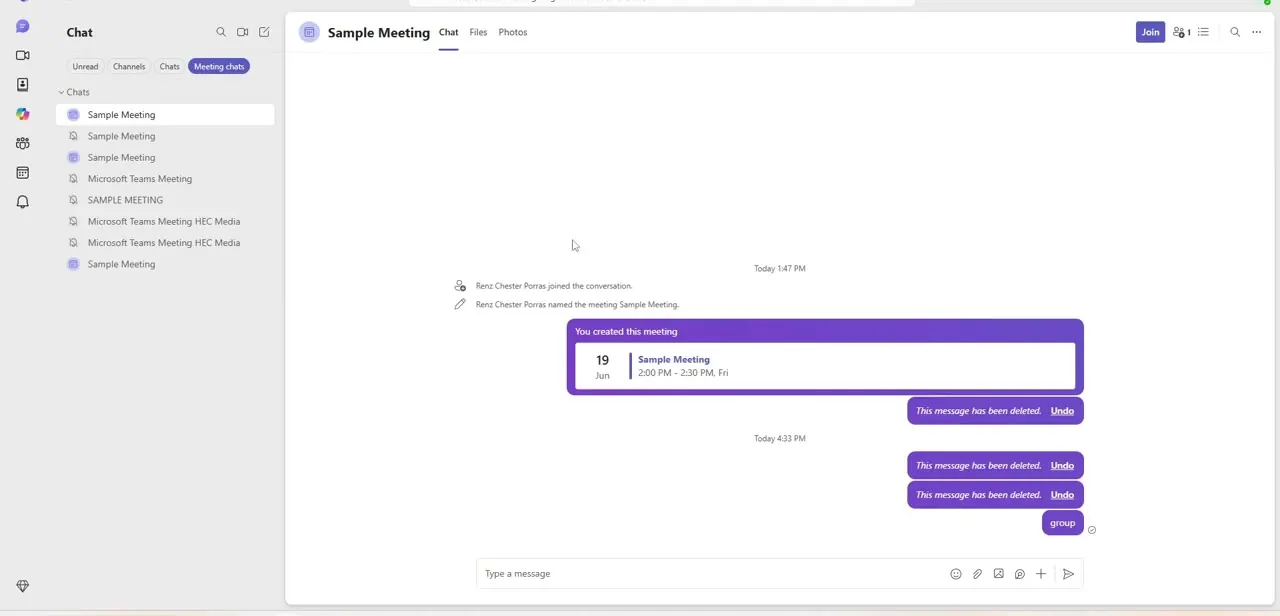Viewport: 1280px width, 616px height.
Task: Join the Sample Meeting
Action: pyautogui.click(x=1150, y=32)
